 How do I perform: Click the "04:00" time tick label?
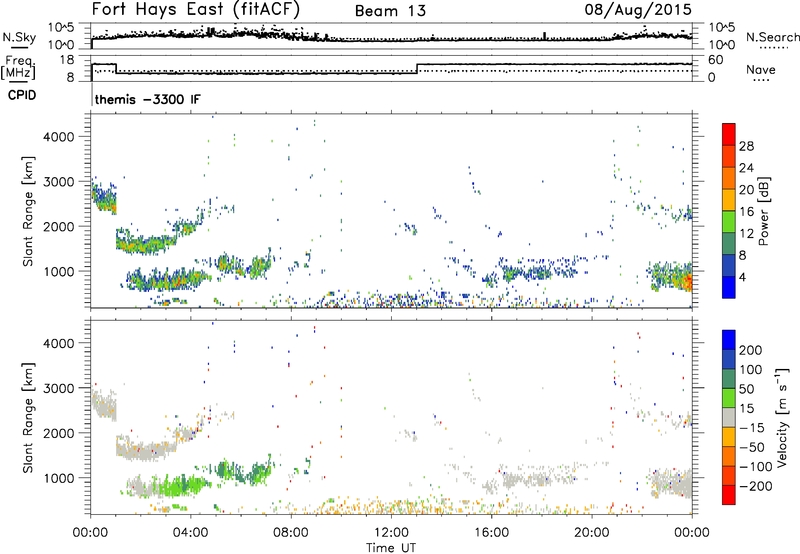[190, 533]
